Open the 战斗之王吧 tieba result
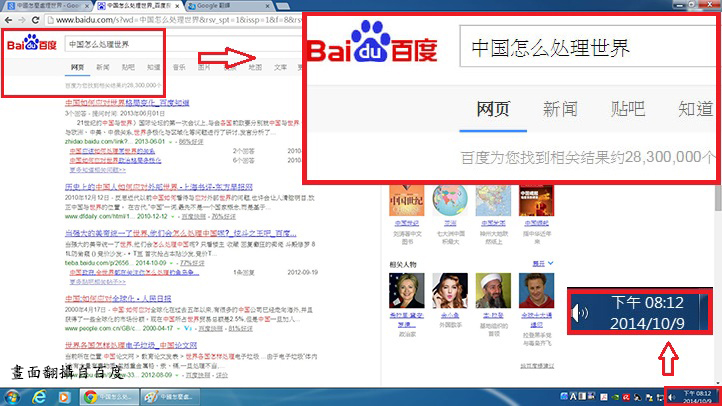This screenshot has height=406, width=722. (180, 233)
